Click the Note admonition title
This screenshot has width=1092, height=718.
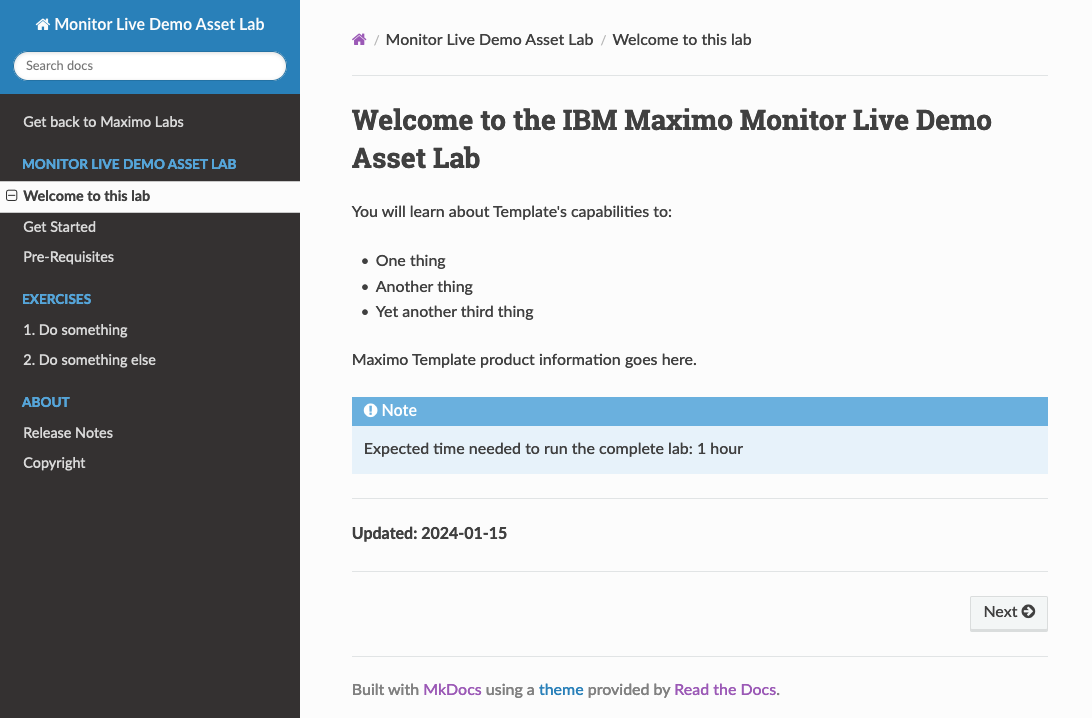coord(699,411)
